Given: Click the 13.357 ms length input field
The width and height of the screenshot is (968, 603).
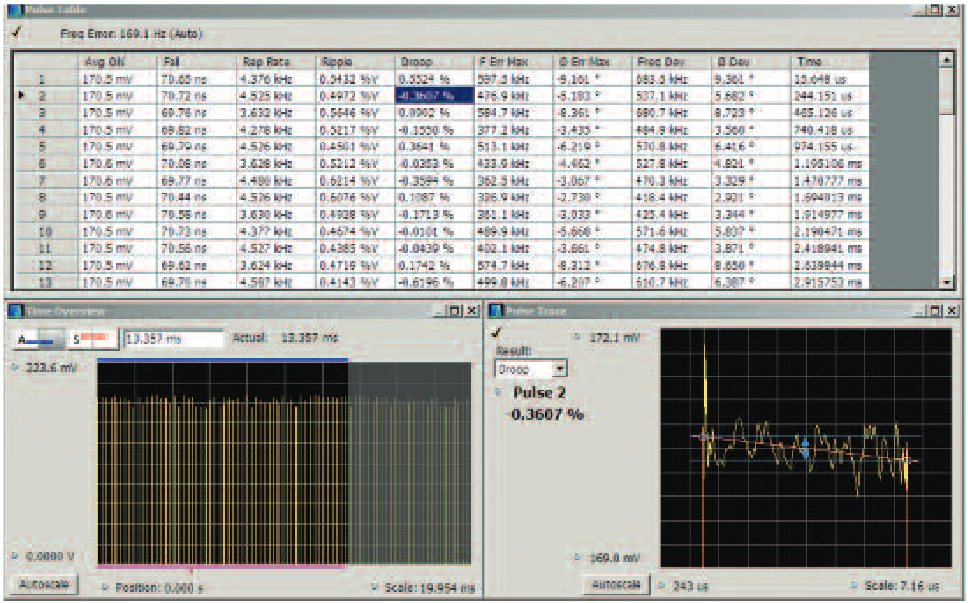Looking at the screenshot, I should click(x=173, y=339).
